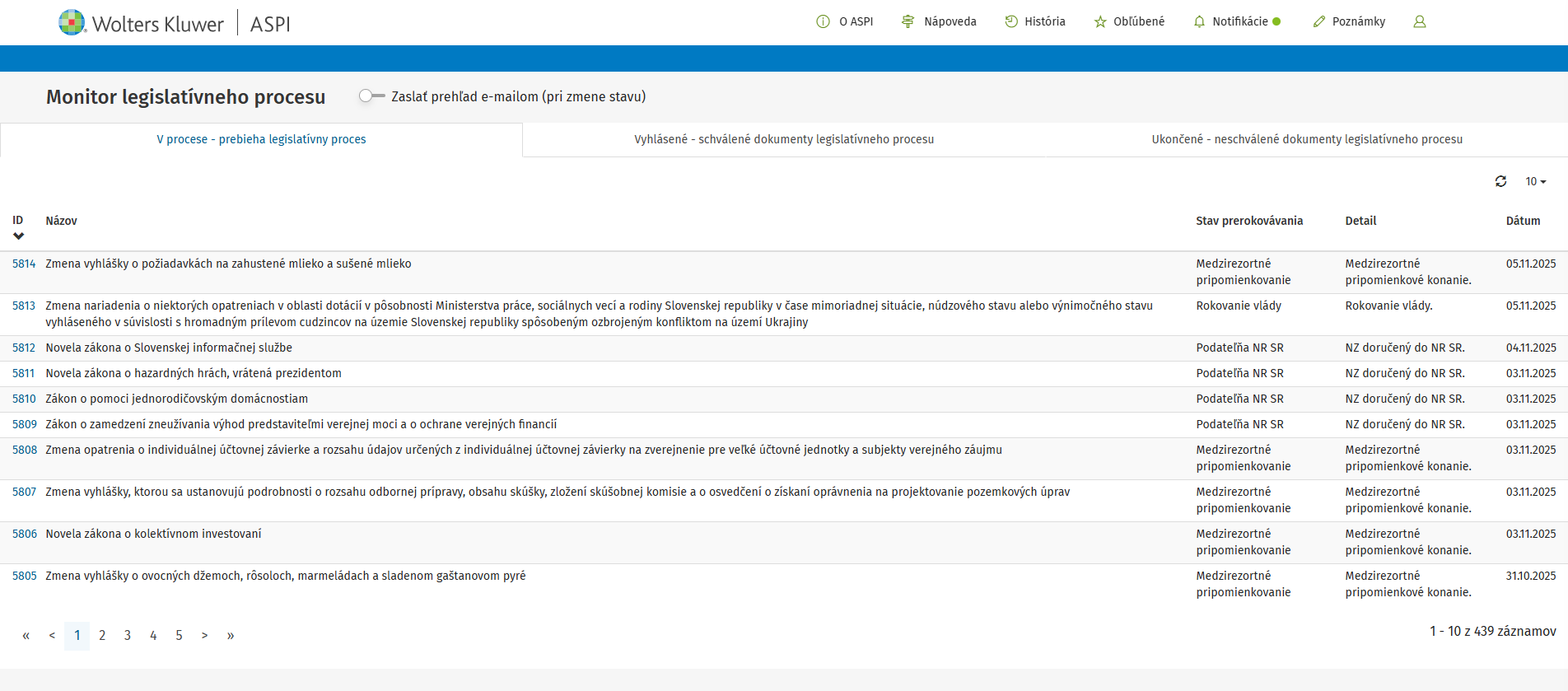Open Nápoveda help signpost icon
The height and width of the screenshot is (691, 1568).
[x=908, y=21]
